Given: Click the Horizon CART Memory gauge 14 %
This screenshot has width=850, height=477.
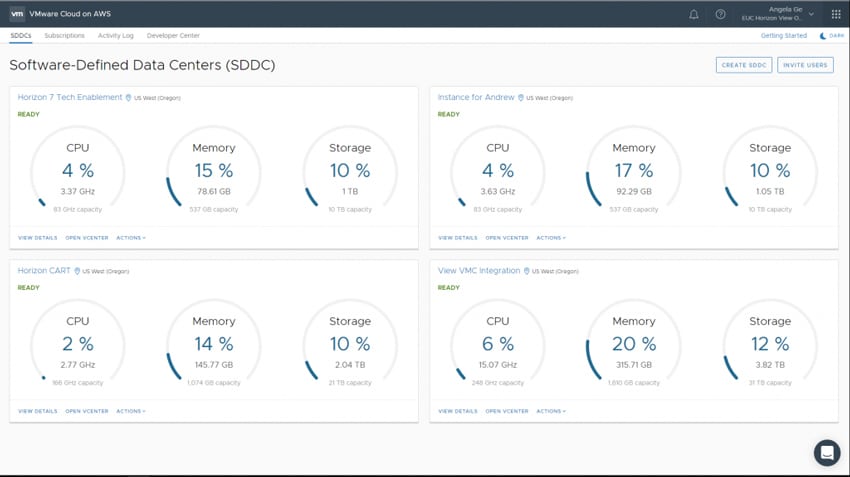Looking at the screenshot, I should (214, 344).
